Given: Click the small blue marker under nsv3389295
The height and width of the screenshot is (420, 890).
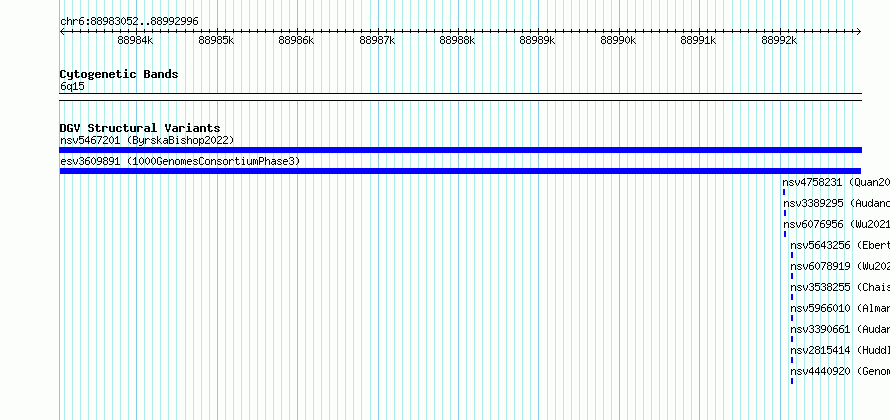Looking at the screenshot, I should click(x=785, y=213).
